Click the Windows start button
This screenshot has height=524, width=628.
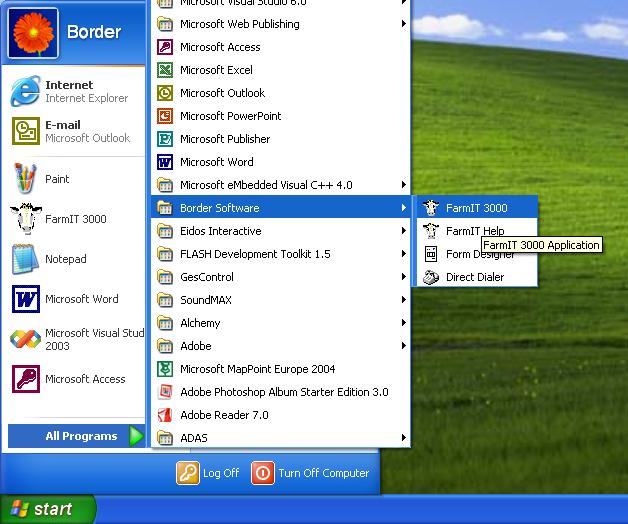[x=48, y=510]
